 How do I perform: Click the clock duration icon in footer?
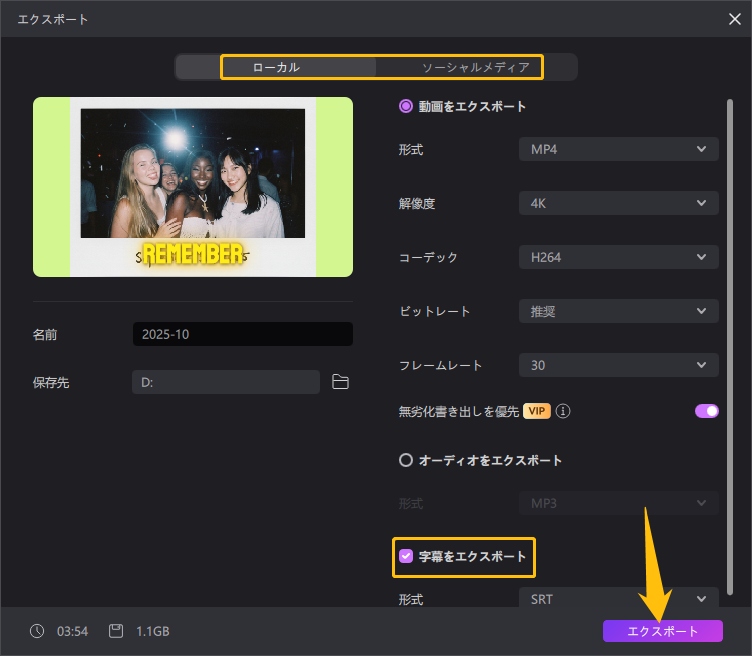point(37,631)
